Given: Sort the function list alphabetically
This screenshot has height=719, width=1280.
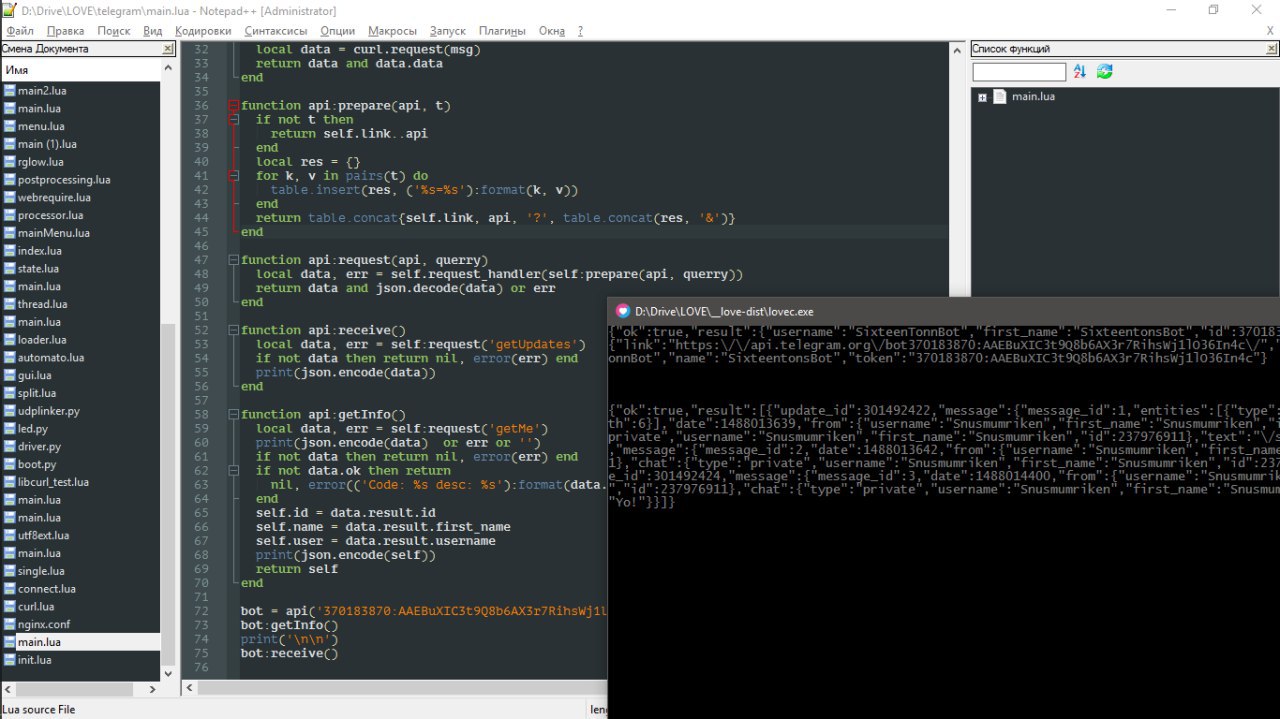Looking at the screenshot, I should pos(1080,72).
